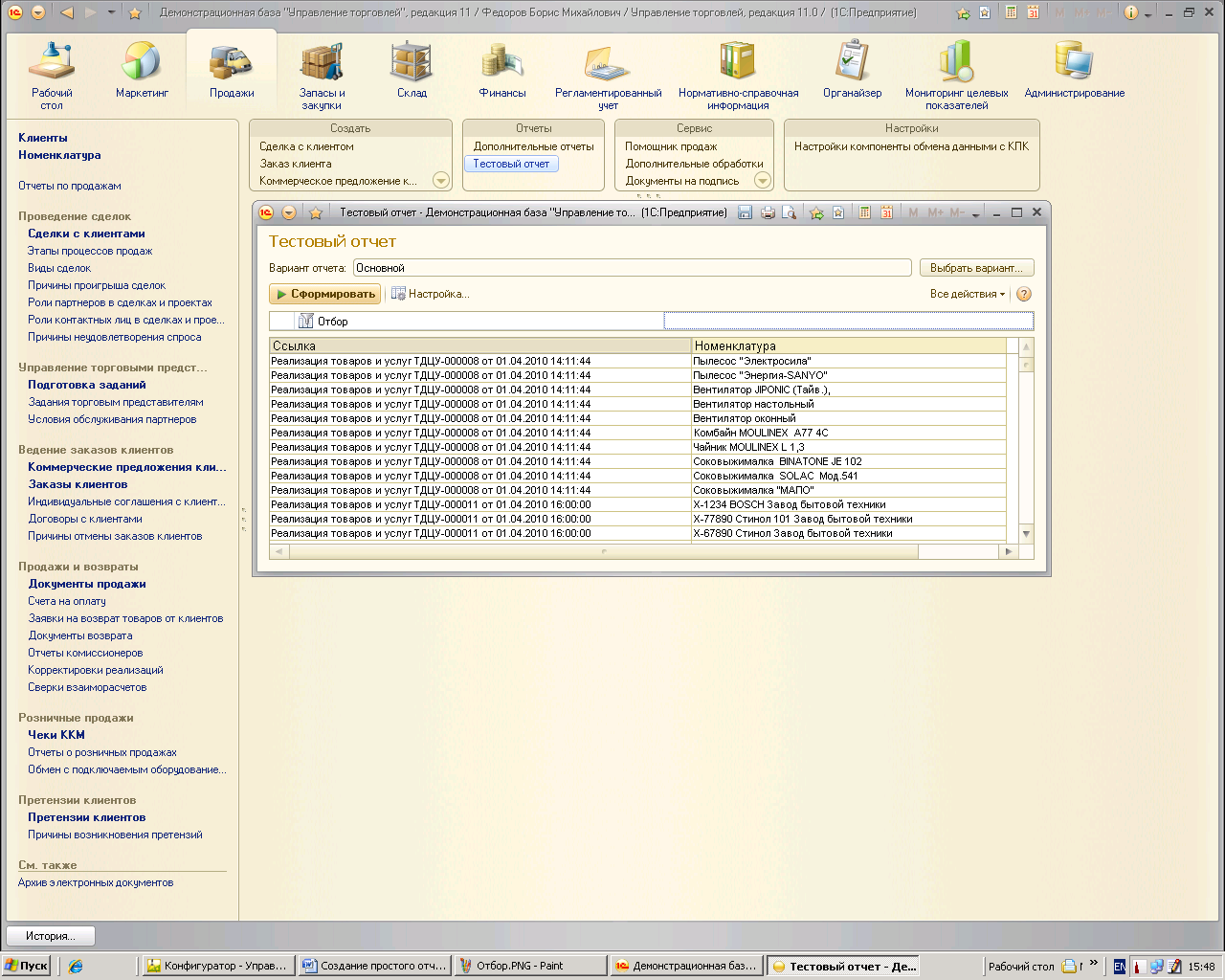Image resolution: width=1225 pixels, height=980 pixels.
Task: Add the report to favorites in the report window
Action: pos(816,212)
